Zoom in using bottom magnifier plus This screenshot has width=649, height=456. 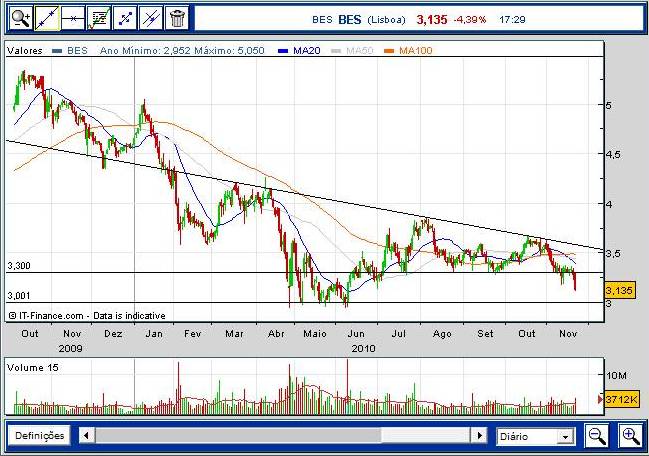[630, 436]
